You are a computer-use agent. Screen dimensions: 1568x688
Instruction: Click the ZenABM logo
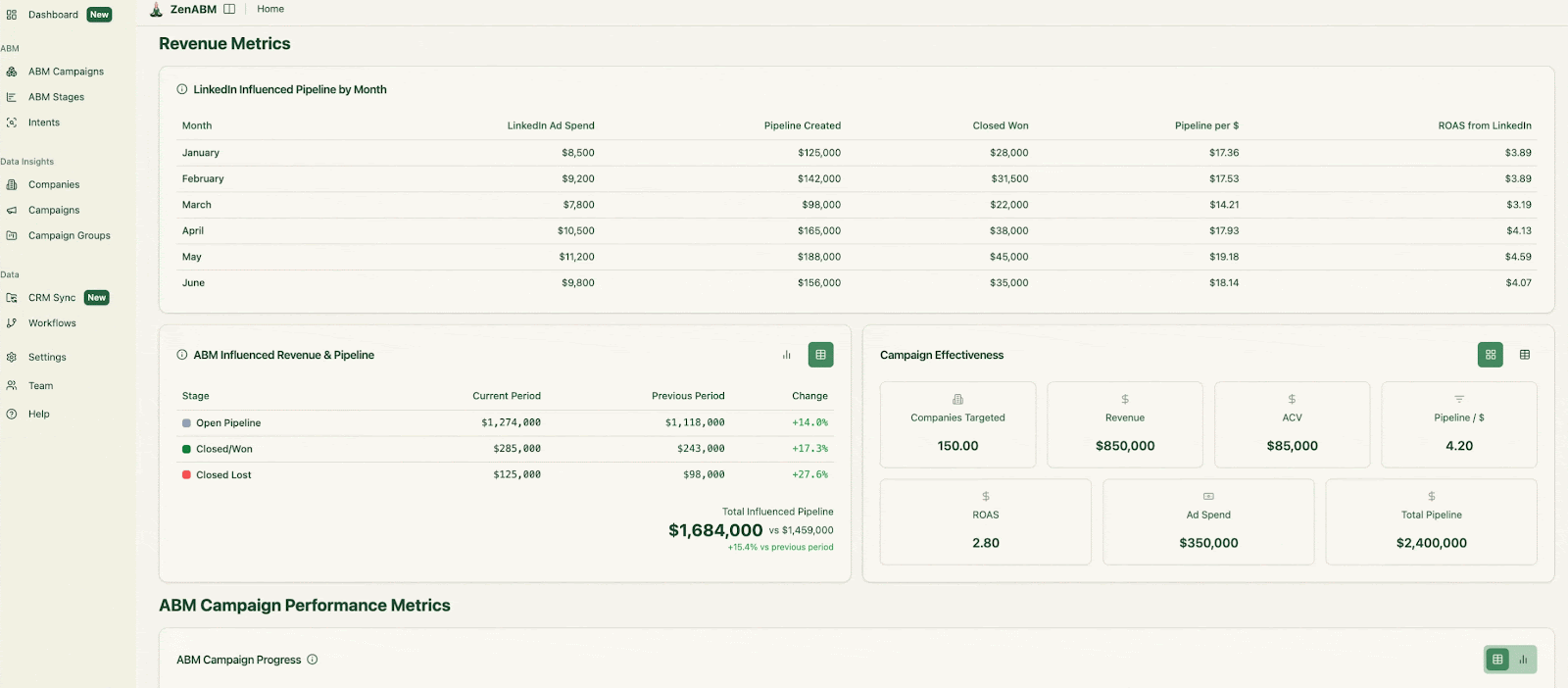click(x=156, y=9)
